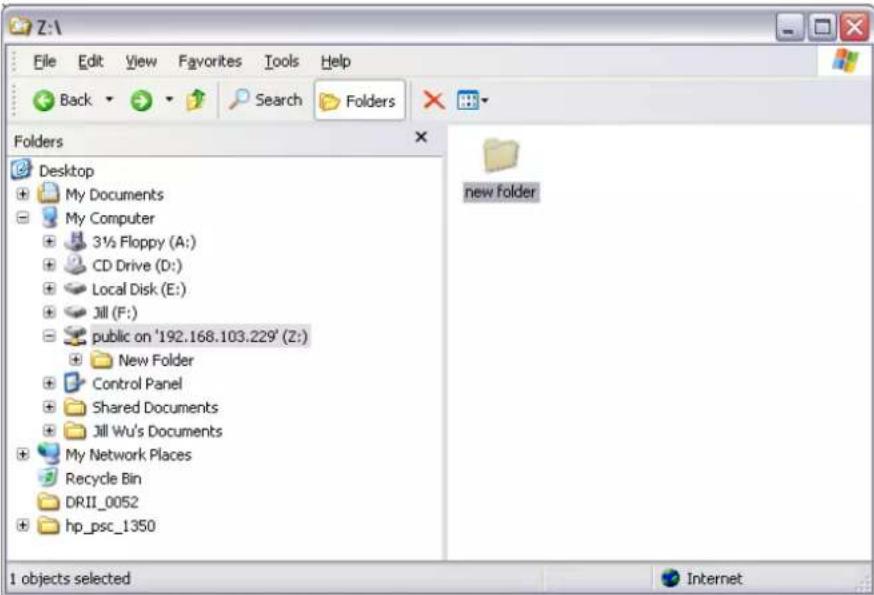Expand the Local Disk (E:) node

click(49, 289)
